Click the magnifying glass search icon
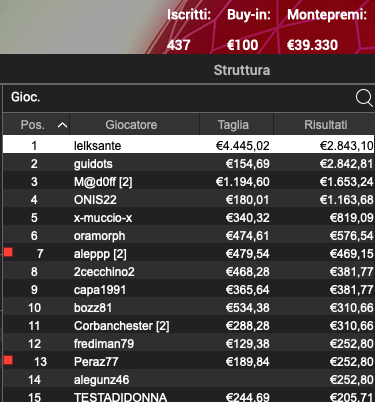The height and width of the screenshot is (402, 375). coord(364,98)
